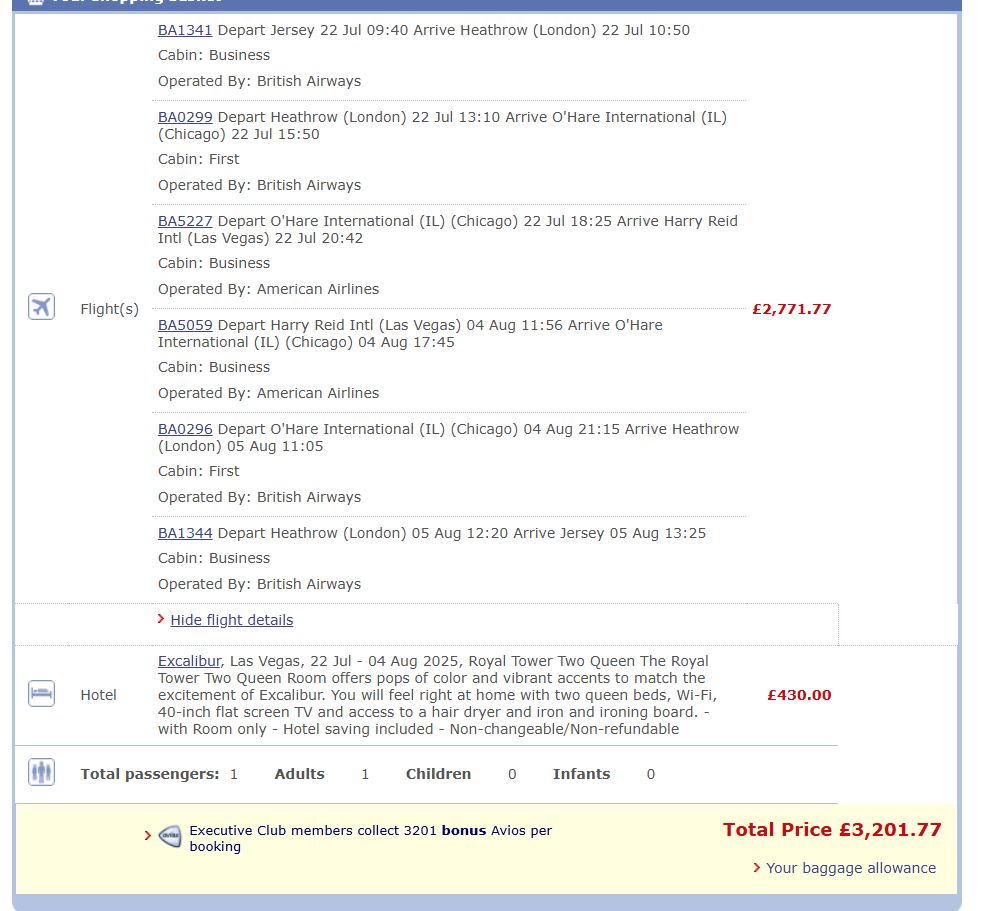The height and width of the screenshot is (911, 983).
Task: Open flight BA5059 link
Action: [185, 325]
